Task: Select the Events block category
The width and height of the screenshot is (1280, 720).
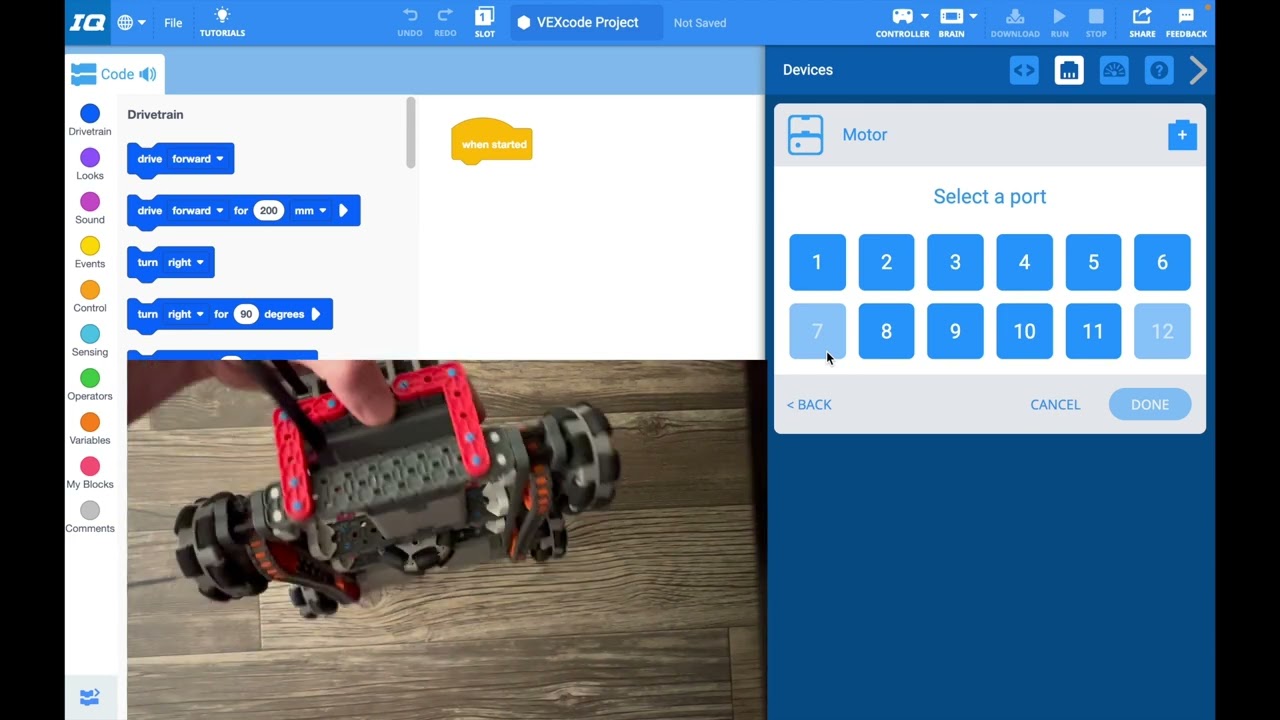Action: tap(90, 252)
